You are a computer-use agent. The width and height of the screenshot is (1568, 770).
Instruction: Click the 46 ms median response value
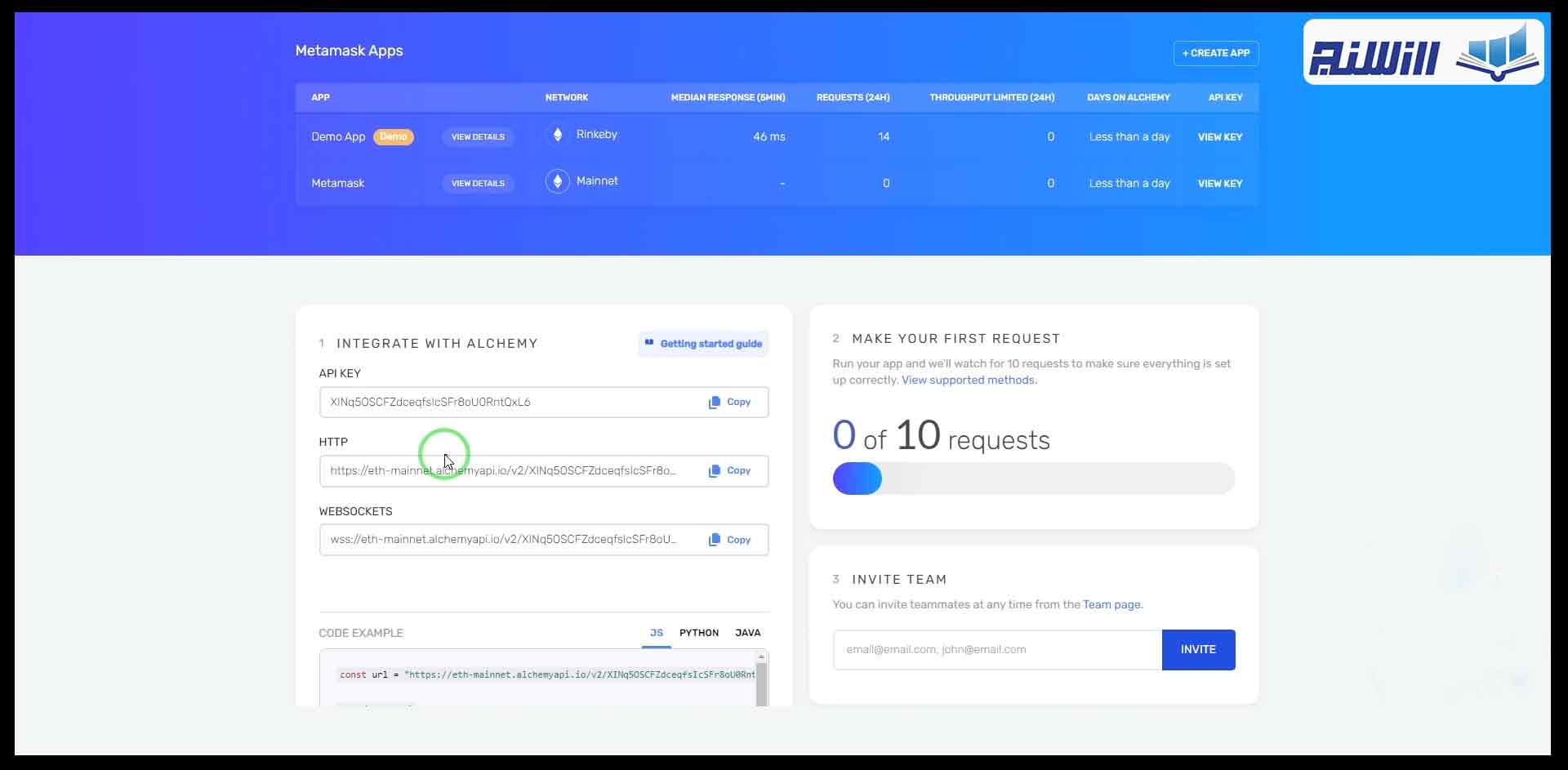(769, 137)
